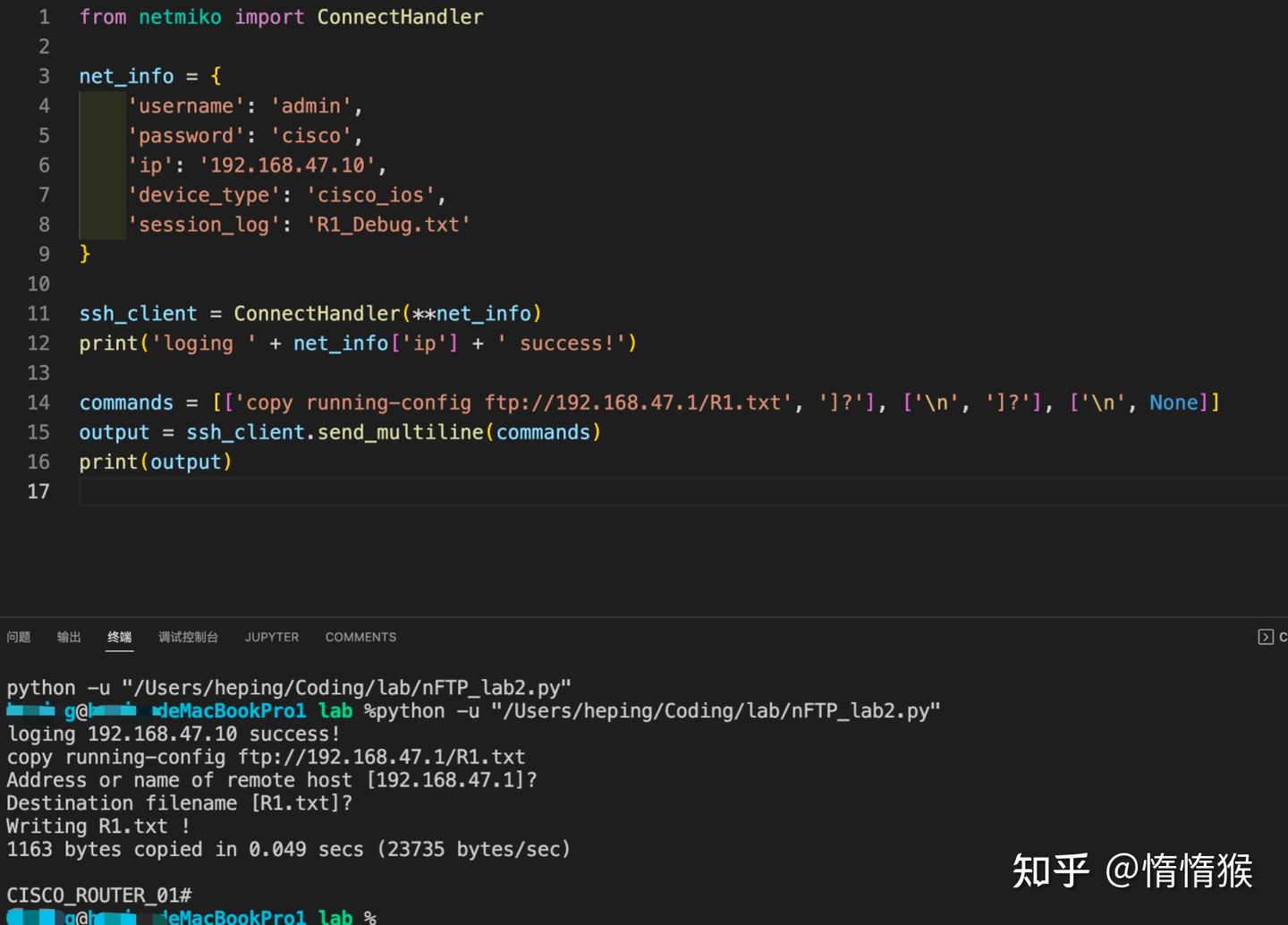The image size is (1288, 925).
Task: Select the ConnectHandler import on line 1
Action: (x=400, y=16)
